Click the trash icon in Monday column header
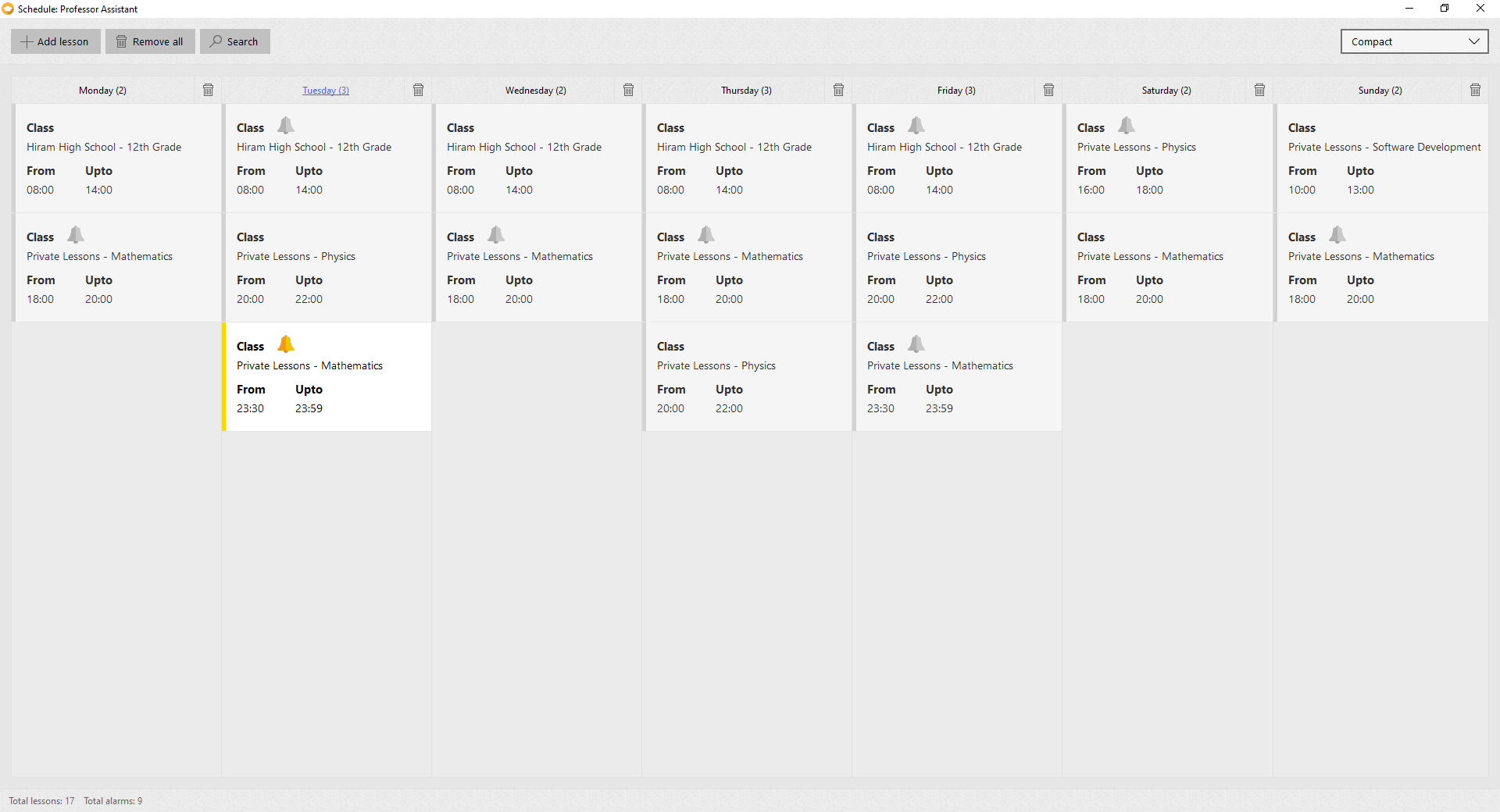 pyautogui.click(x=208, y=91)
